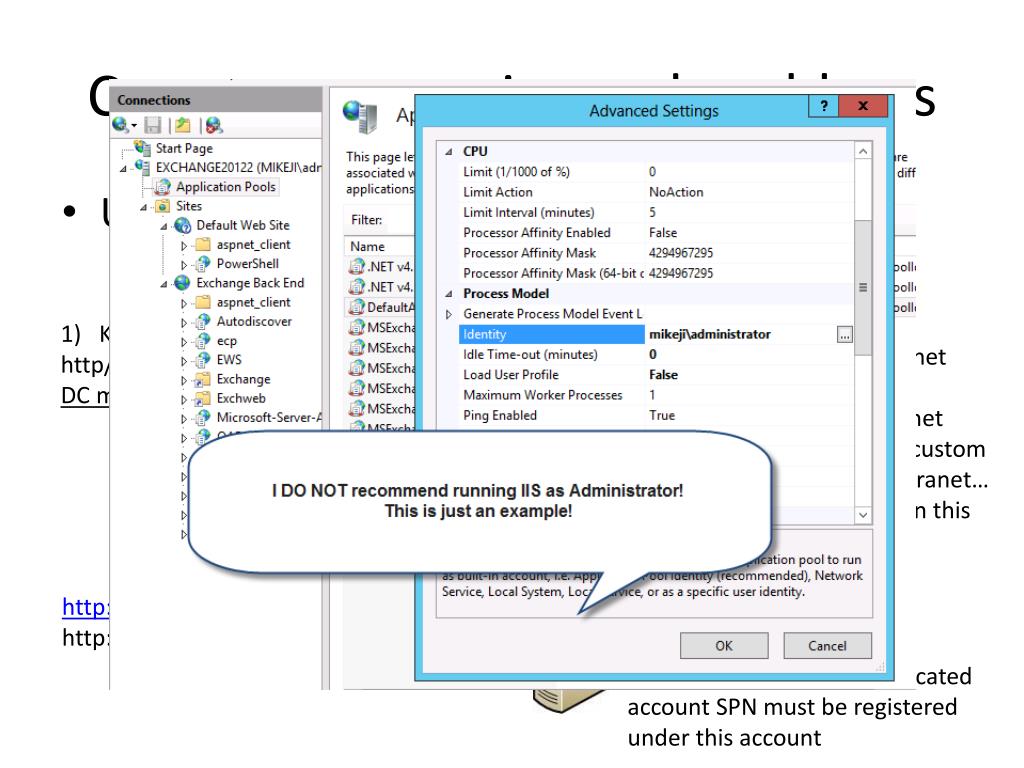
Task: Click the Connections pane header
Action: pos(216,100)
